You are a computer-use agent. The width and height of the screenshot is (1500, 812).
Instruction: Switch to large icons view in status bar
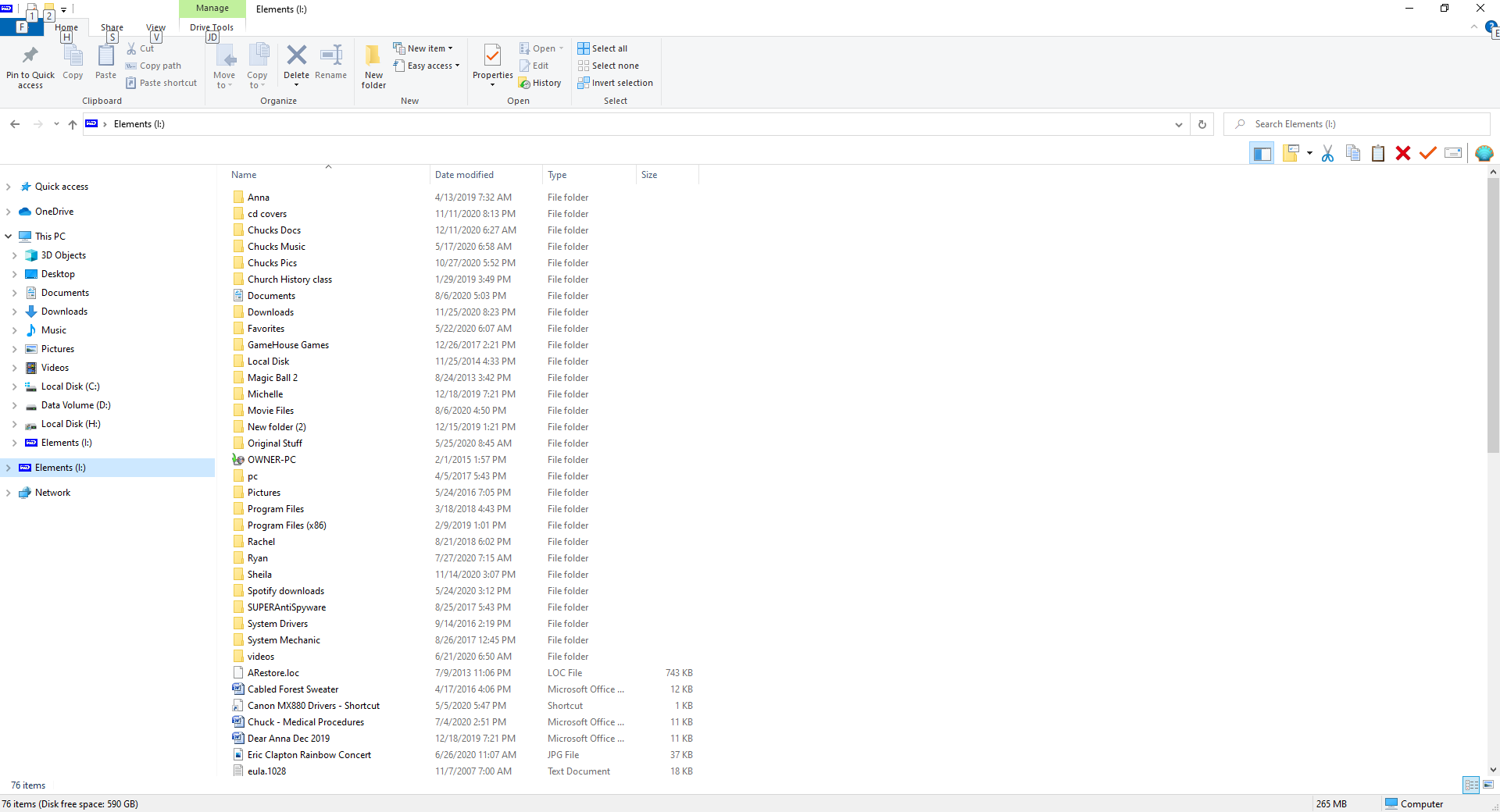point(1489,785)
